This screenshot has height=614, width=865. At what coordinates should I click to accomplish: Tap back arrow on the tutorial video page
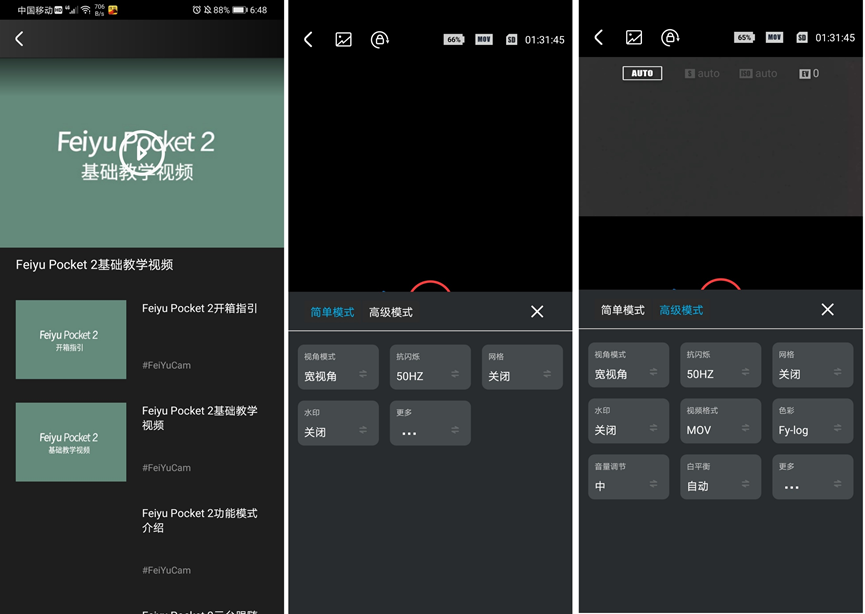(19, 39)
